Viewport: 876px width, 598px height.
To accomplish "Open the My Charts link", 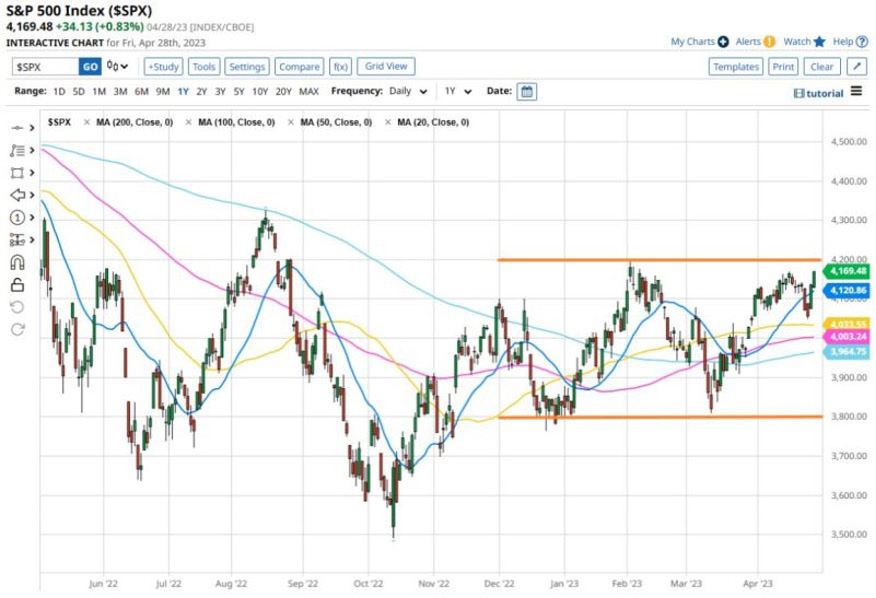I will [x=698, y=42].
